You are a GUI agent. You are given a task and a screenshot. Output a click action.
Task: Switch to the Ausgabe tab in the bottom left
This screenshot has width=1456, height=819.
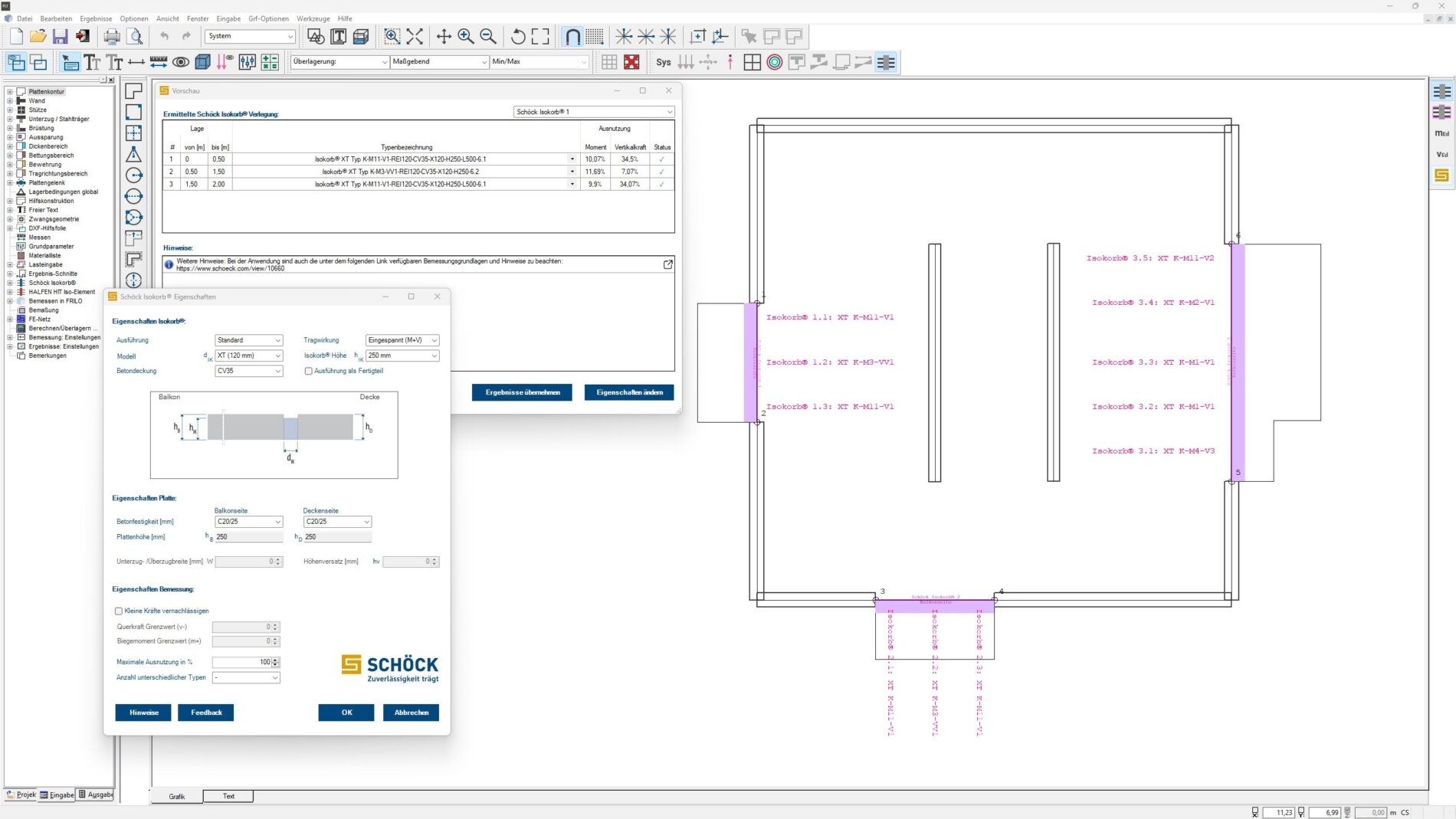tap(96, 794)
